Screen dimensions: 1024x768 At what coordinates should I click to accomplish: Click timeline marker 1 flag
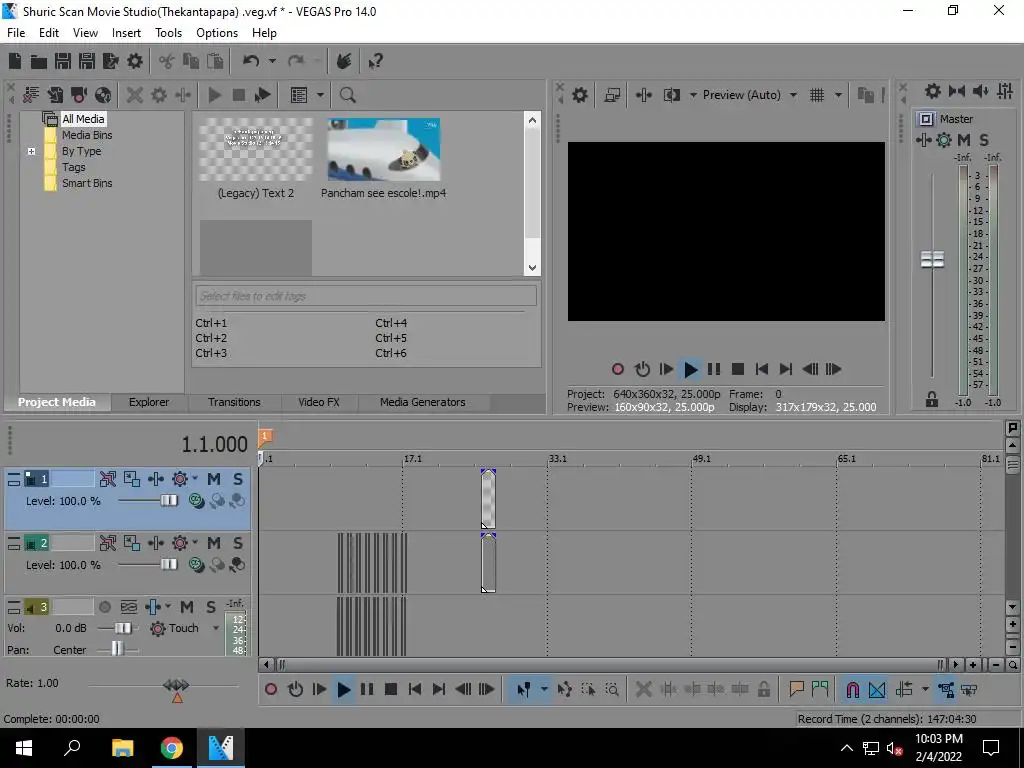click(x=265, y=436)
